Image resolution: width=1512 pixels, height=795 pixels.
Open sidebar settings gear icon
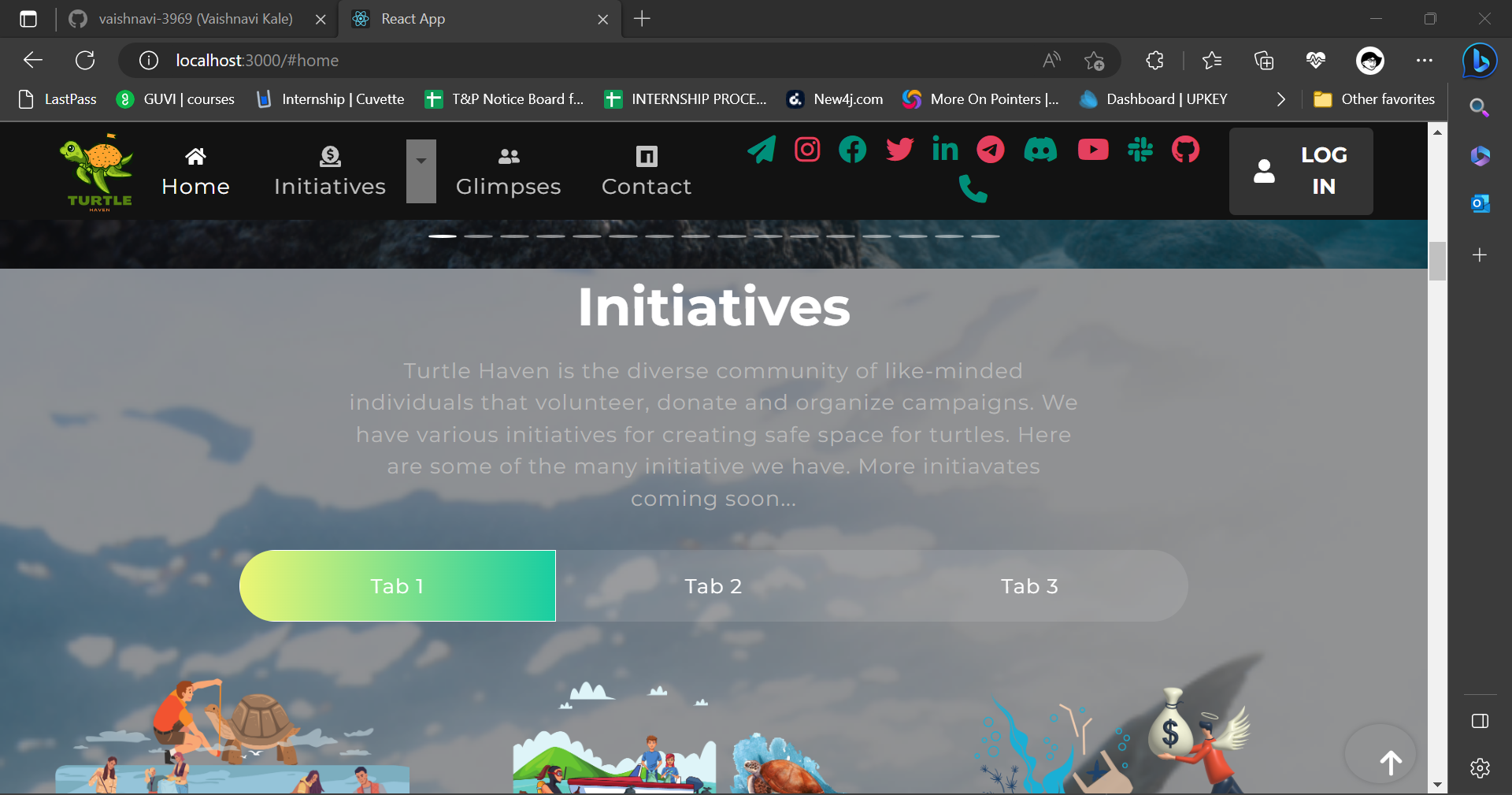(x=1480, y=768)
